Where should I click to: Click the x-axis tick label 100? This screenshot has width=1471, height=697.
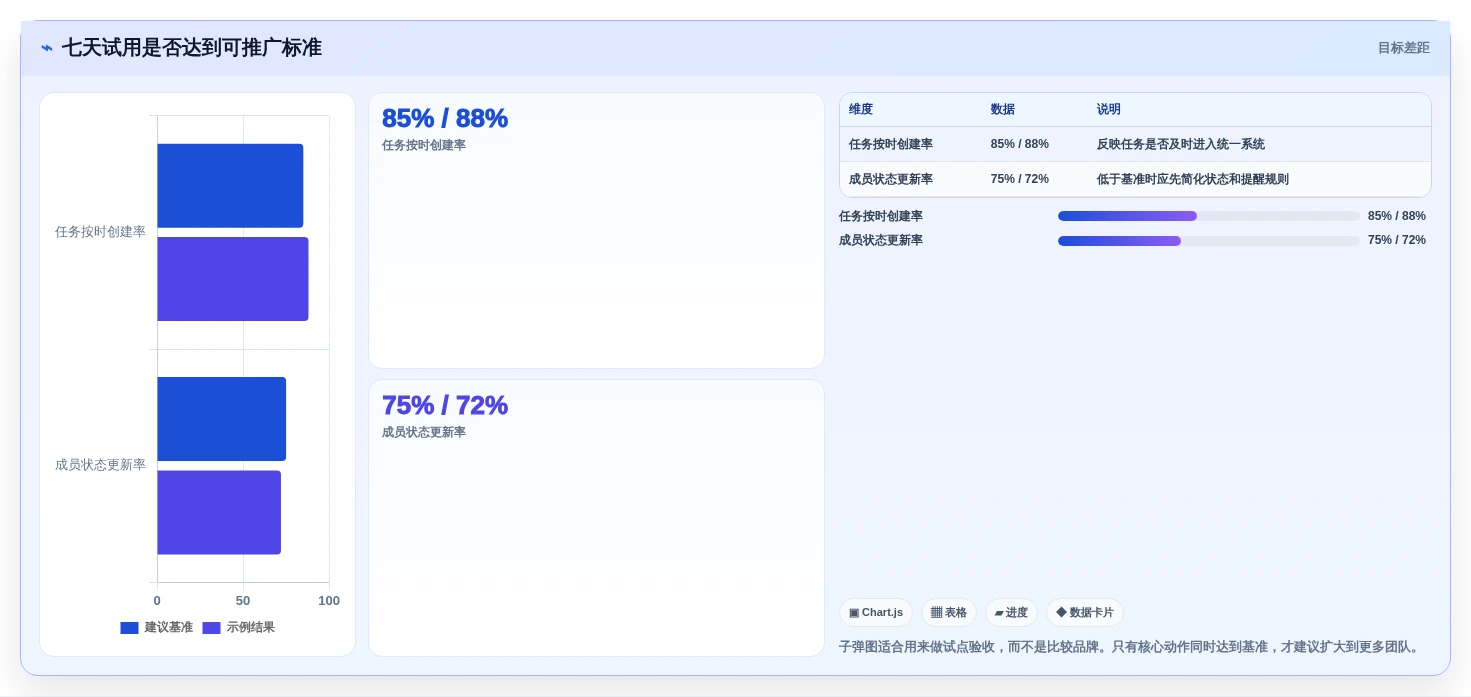[x=329, y=601]
